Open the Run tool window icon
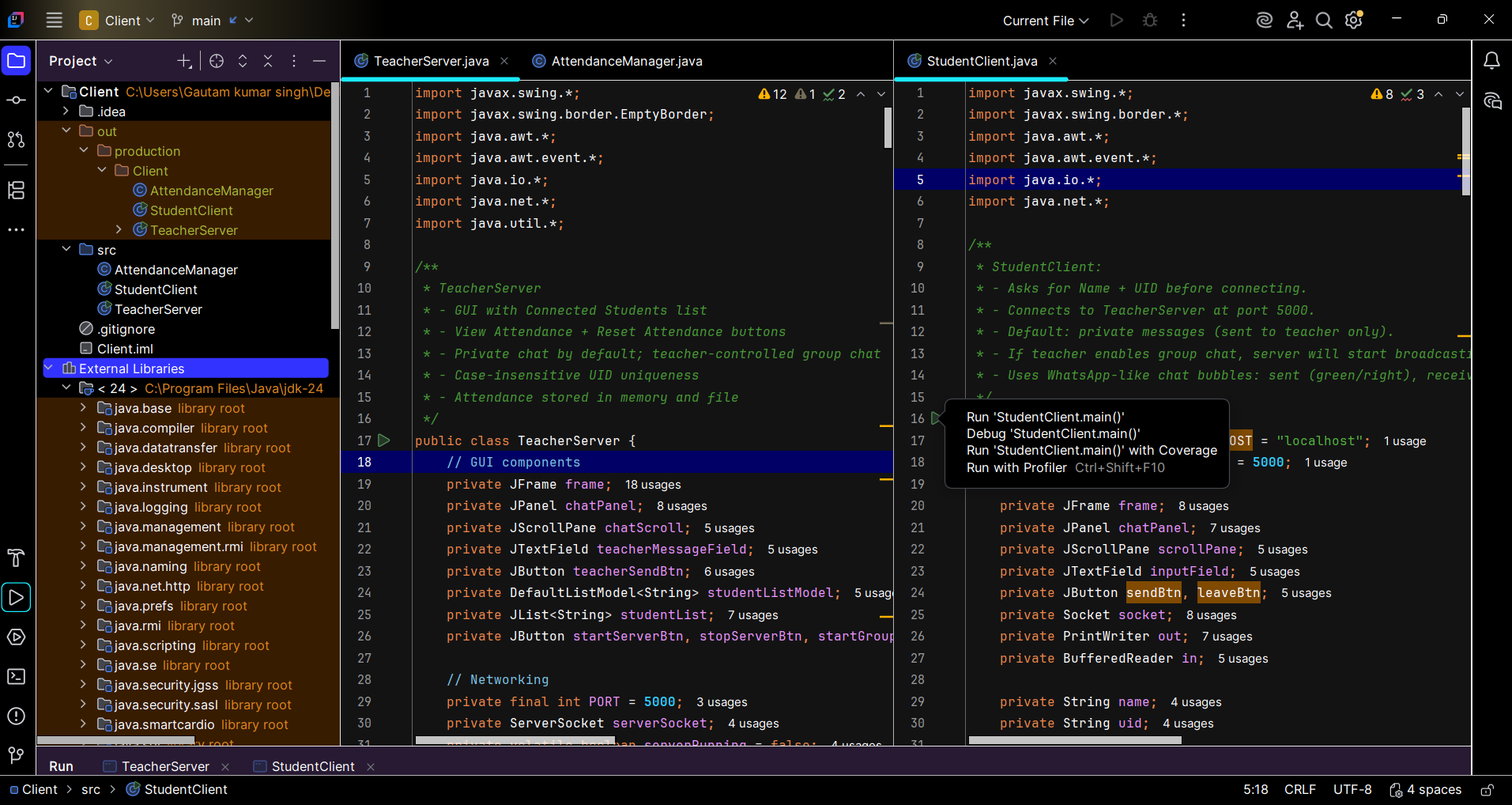Image resolution: width=1512 pixels, height=805 pixels. coord(17,598)
